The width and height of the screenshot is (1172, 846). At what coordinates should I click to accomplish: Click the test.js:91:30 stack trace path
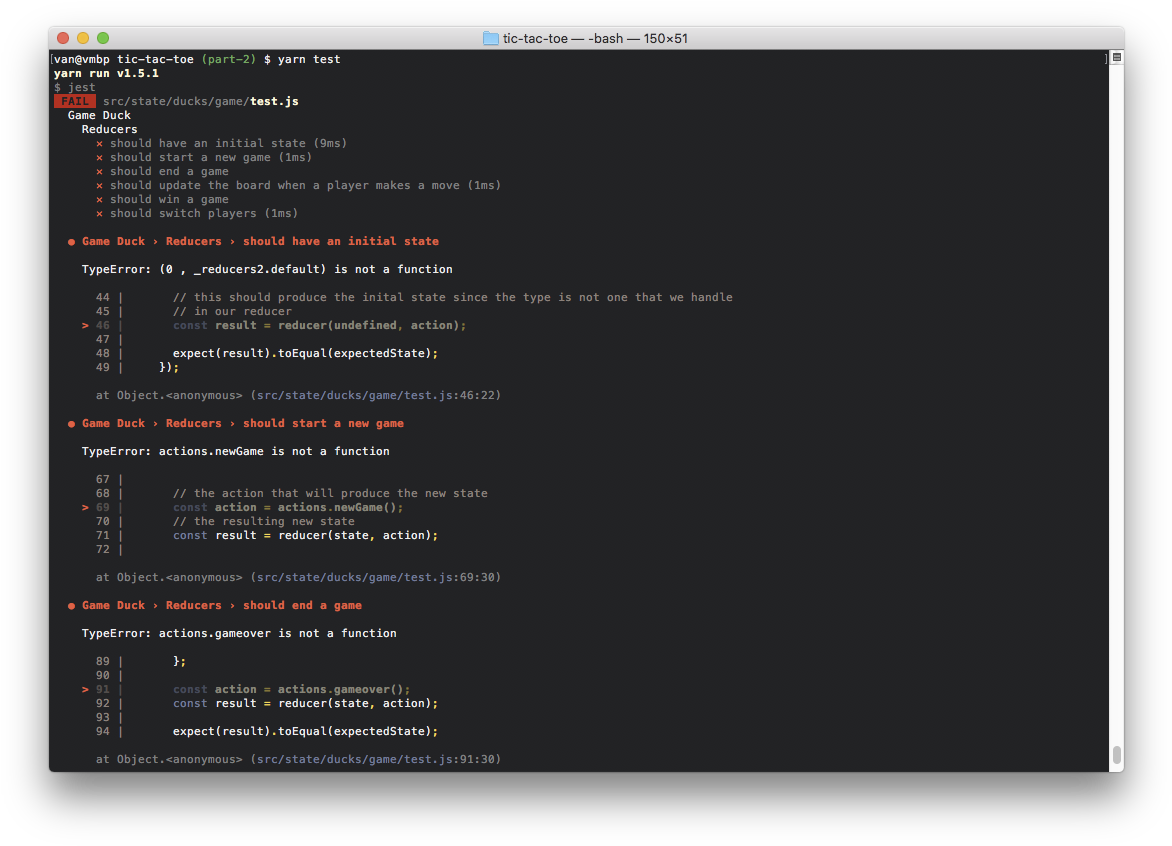pos(375,759)
